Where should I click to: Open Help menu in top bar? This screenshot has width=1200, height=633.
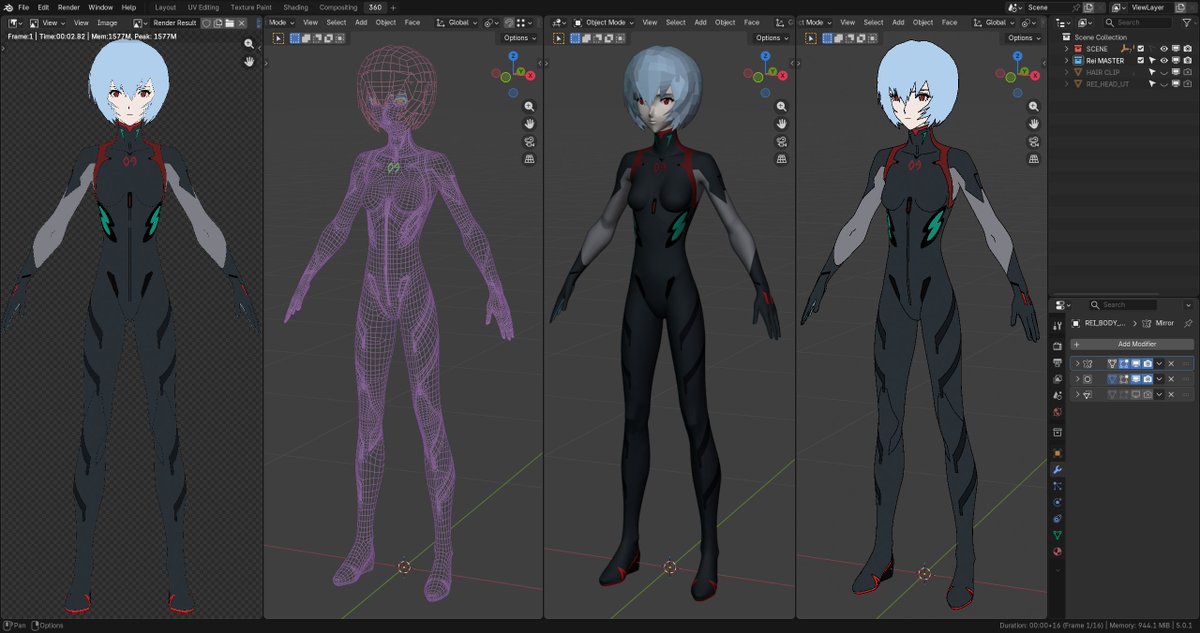tap(129, 7)
